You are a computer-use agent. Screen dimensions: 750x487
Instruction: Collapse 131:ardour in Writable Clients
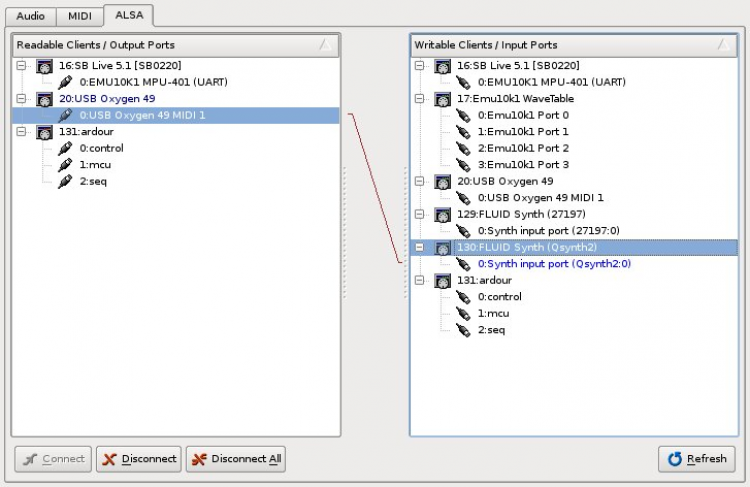tap(419, 280)
